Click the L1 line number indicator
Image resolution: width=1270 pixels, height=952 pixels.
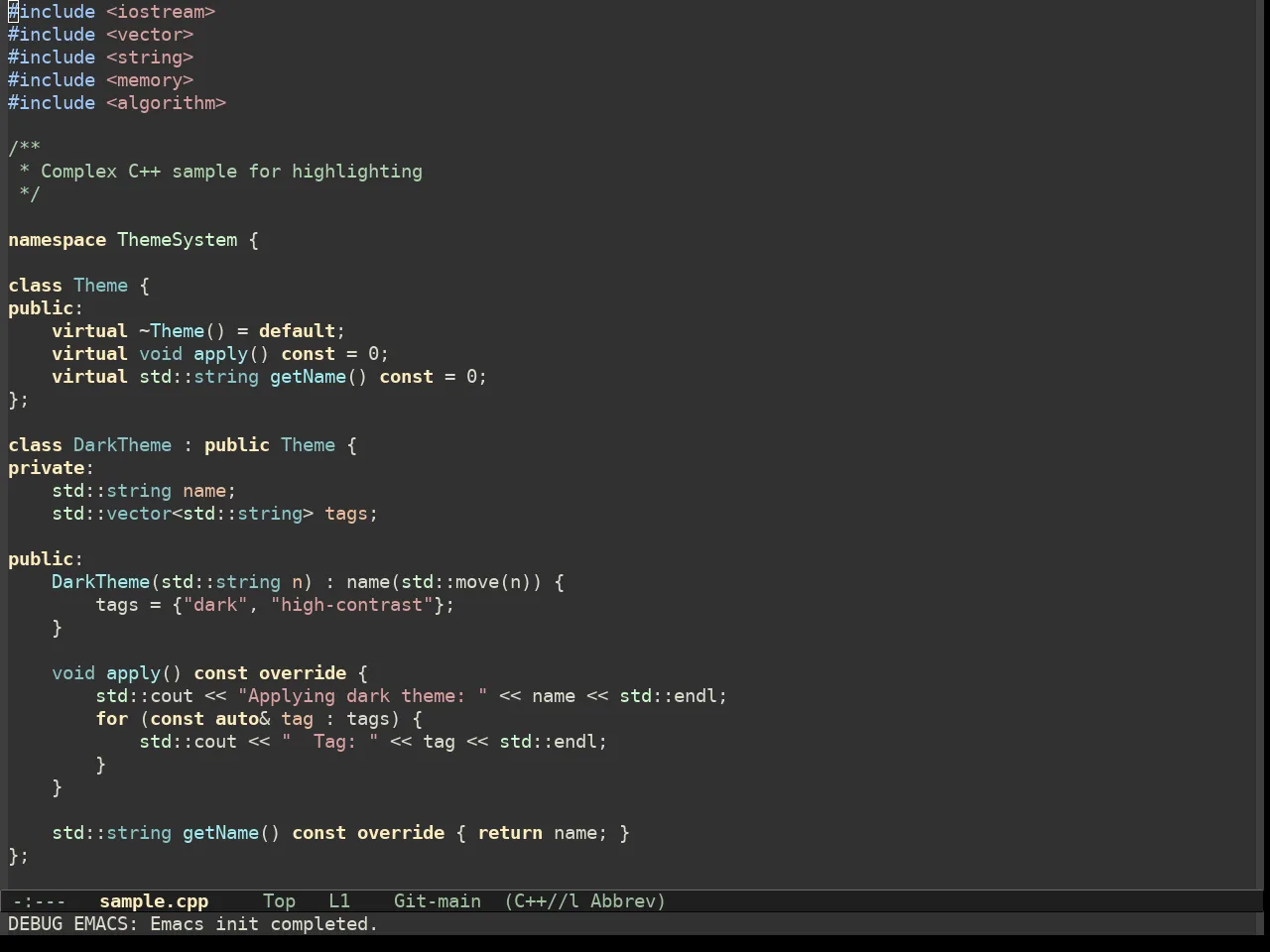[339, 901]
